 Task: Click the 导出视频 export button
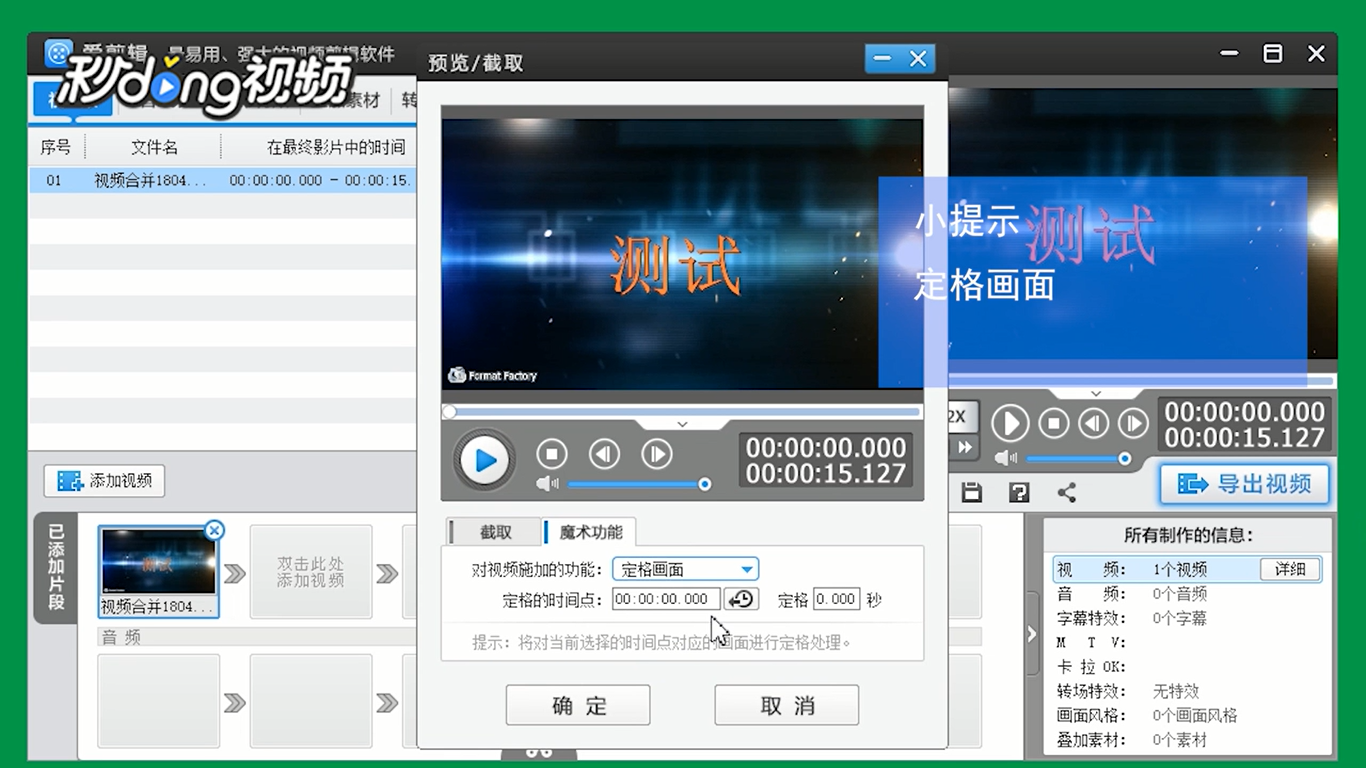pyautogui.click(x=1243, y=484)
